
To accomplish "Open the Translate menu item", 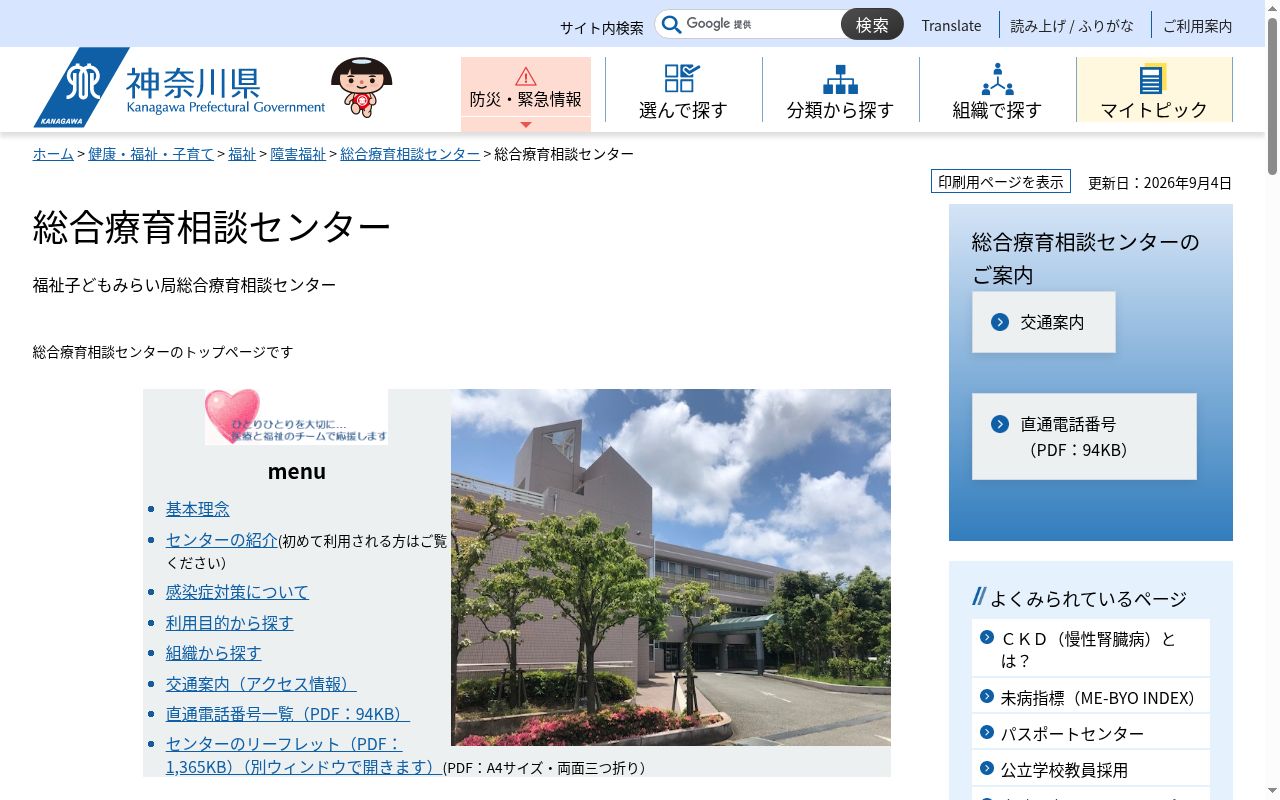I will coord(951,26).
